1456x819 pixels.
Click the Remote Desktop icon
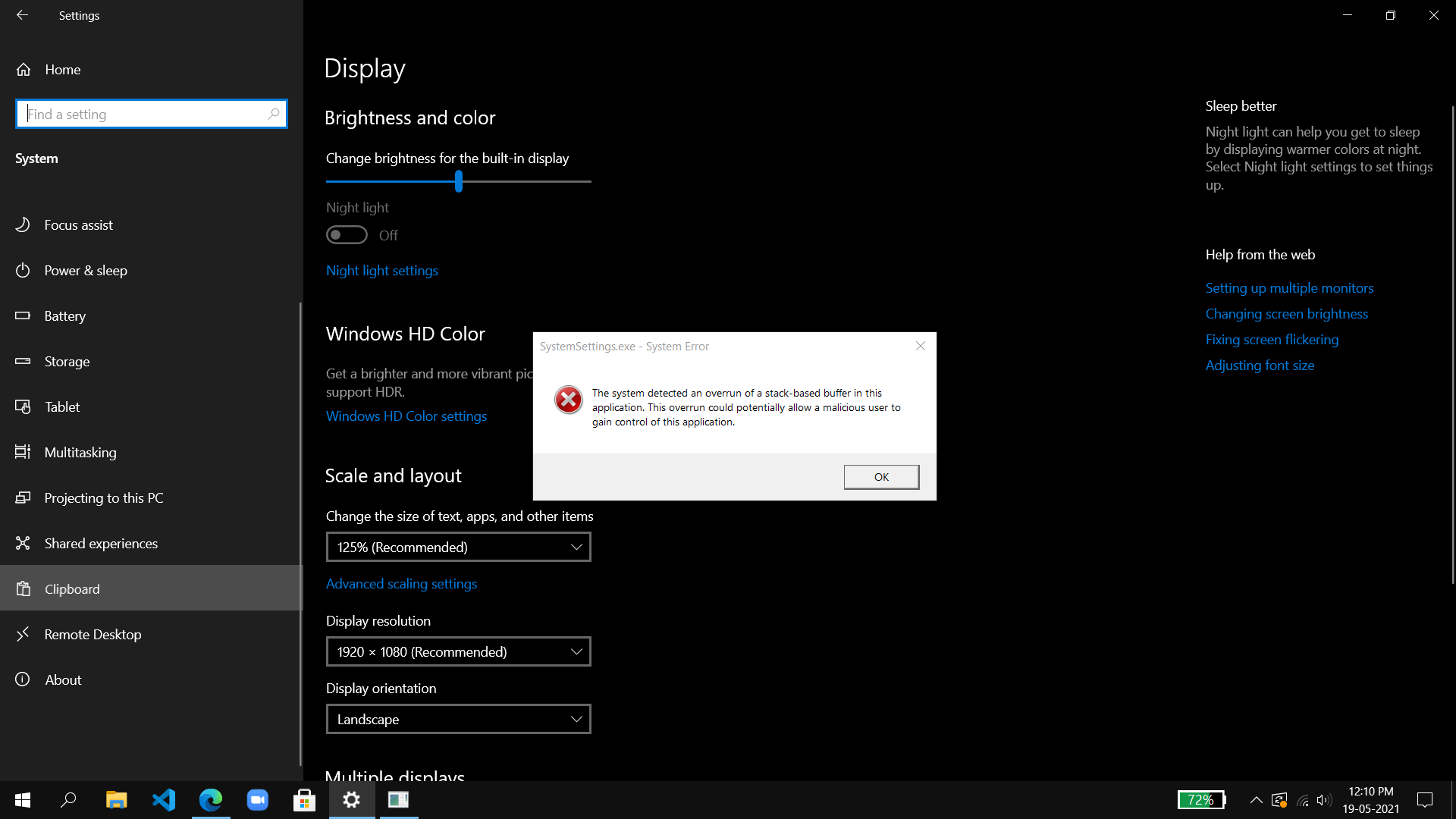click(x=23, y=635)
